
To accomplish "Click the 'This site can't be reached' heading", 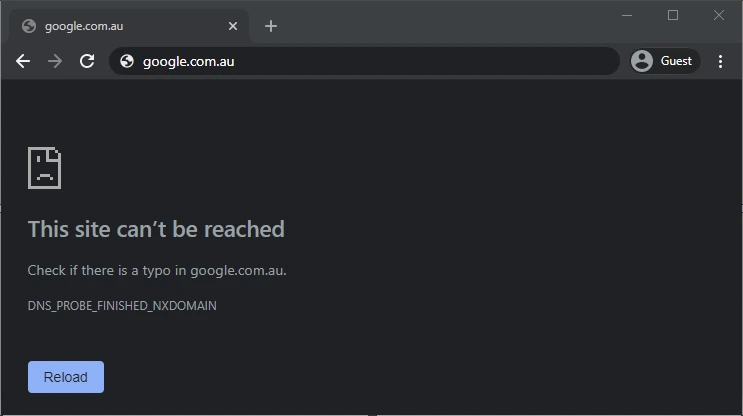I will (156, 229).
